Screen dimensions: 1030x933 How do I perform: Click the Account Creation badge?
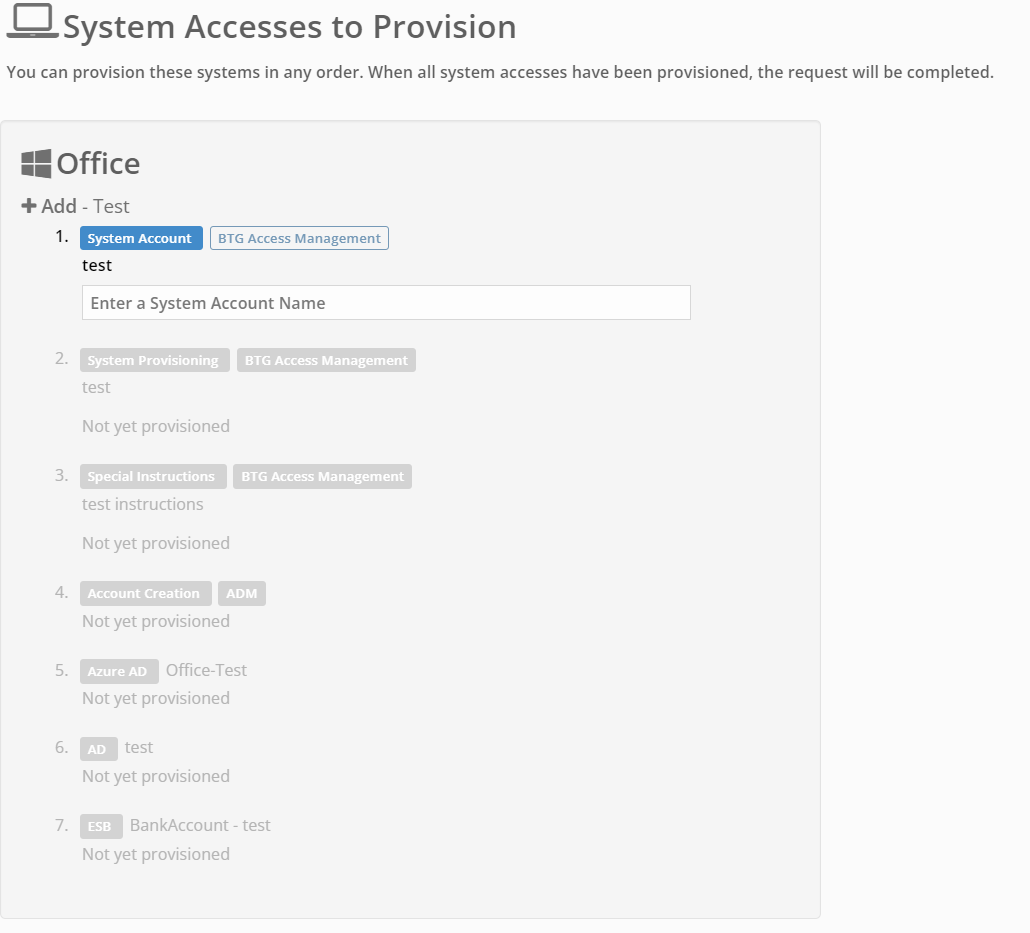(x=145, y=594)
